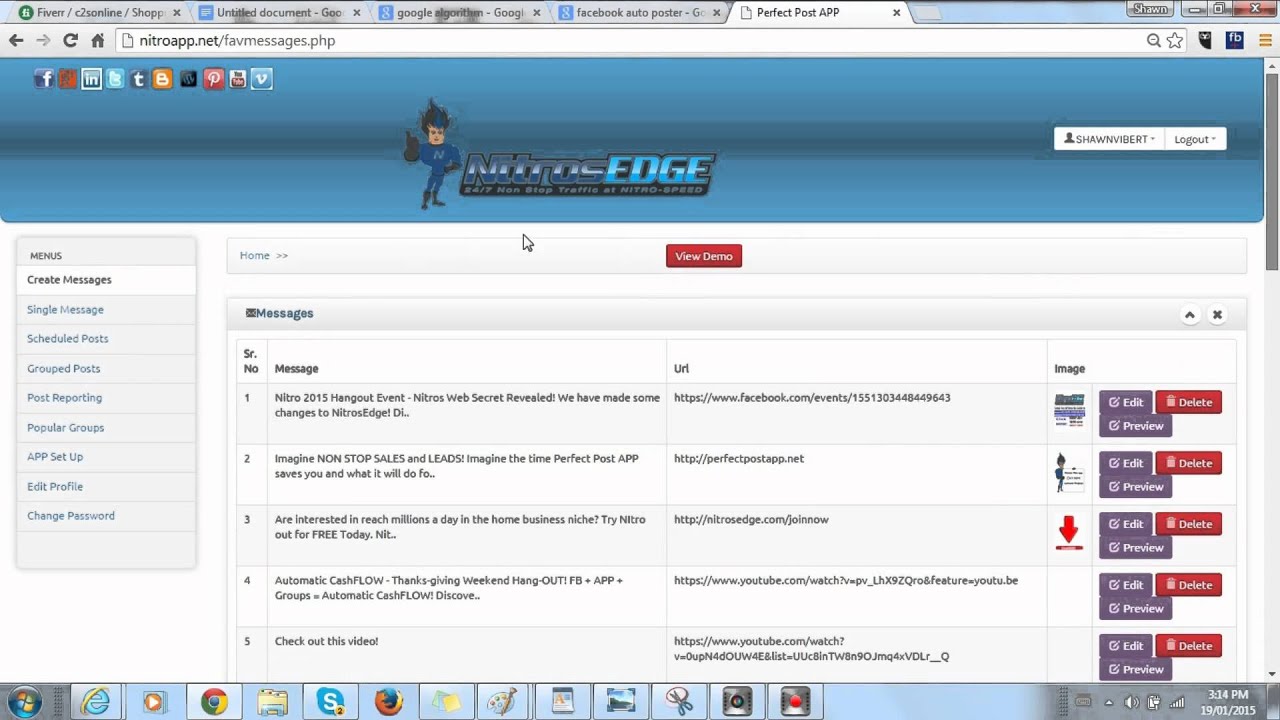Viewport: 1280px width, 720px height.
Task: Click the NitrosEDGE logo banner
Action: [x=560, y=155]
